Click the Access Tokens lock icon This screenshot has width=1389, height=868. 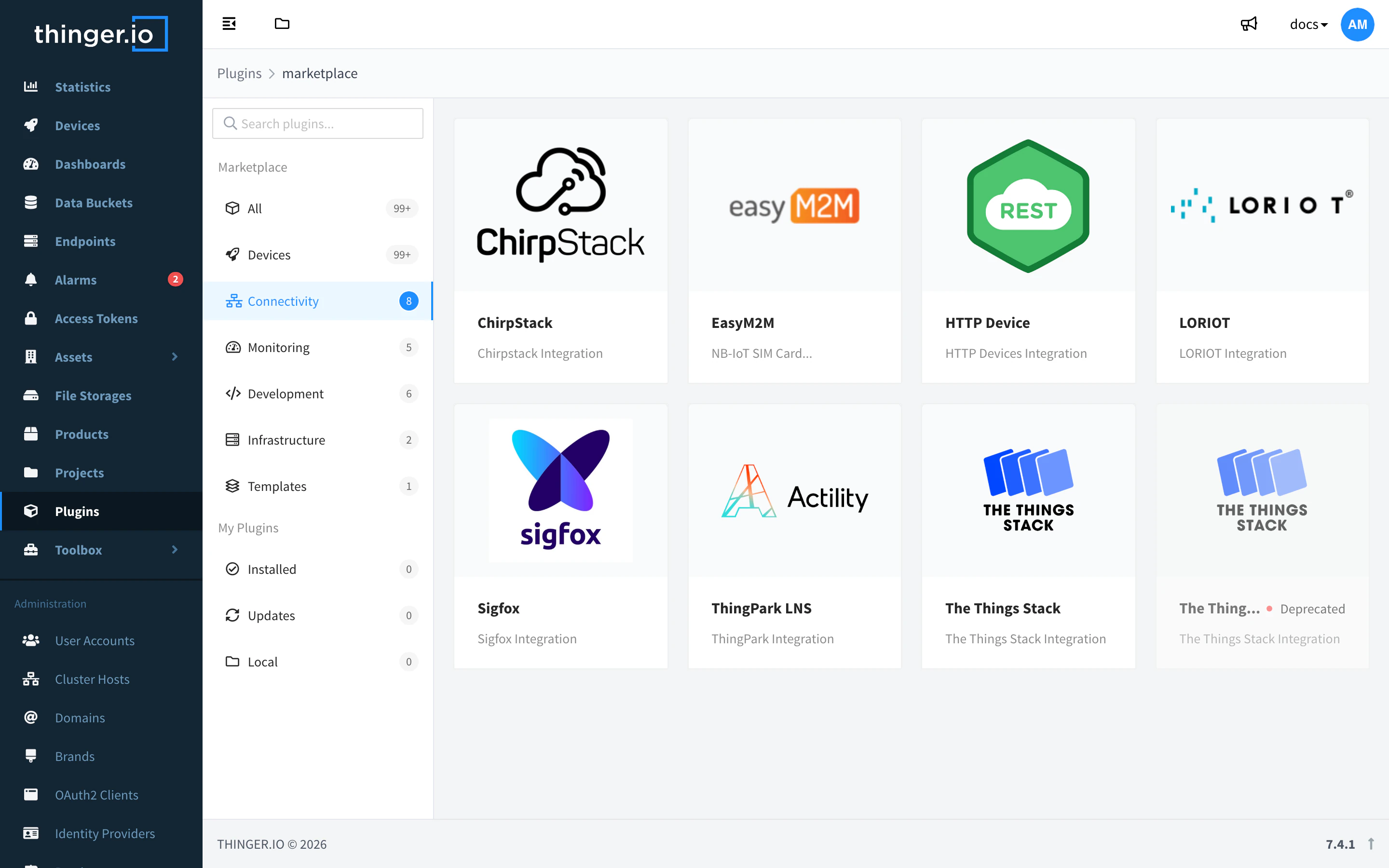coord(31,318)
